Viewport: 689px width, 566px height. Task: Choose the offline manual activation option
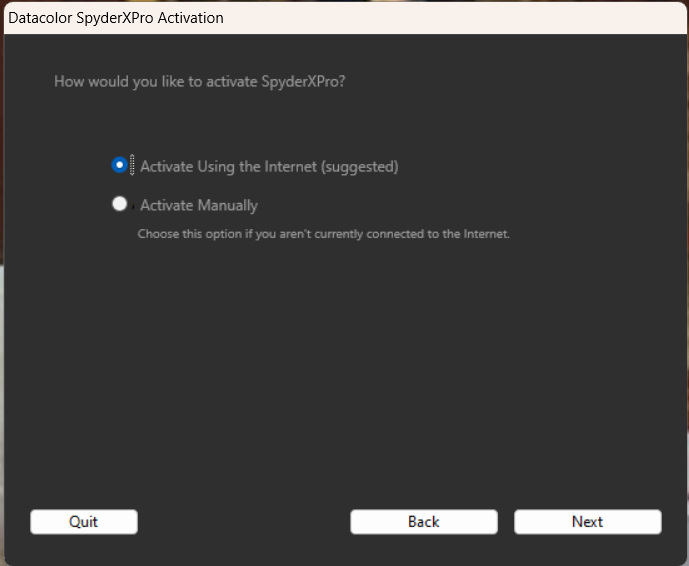coord(120,203)
